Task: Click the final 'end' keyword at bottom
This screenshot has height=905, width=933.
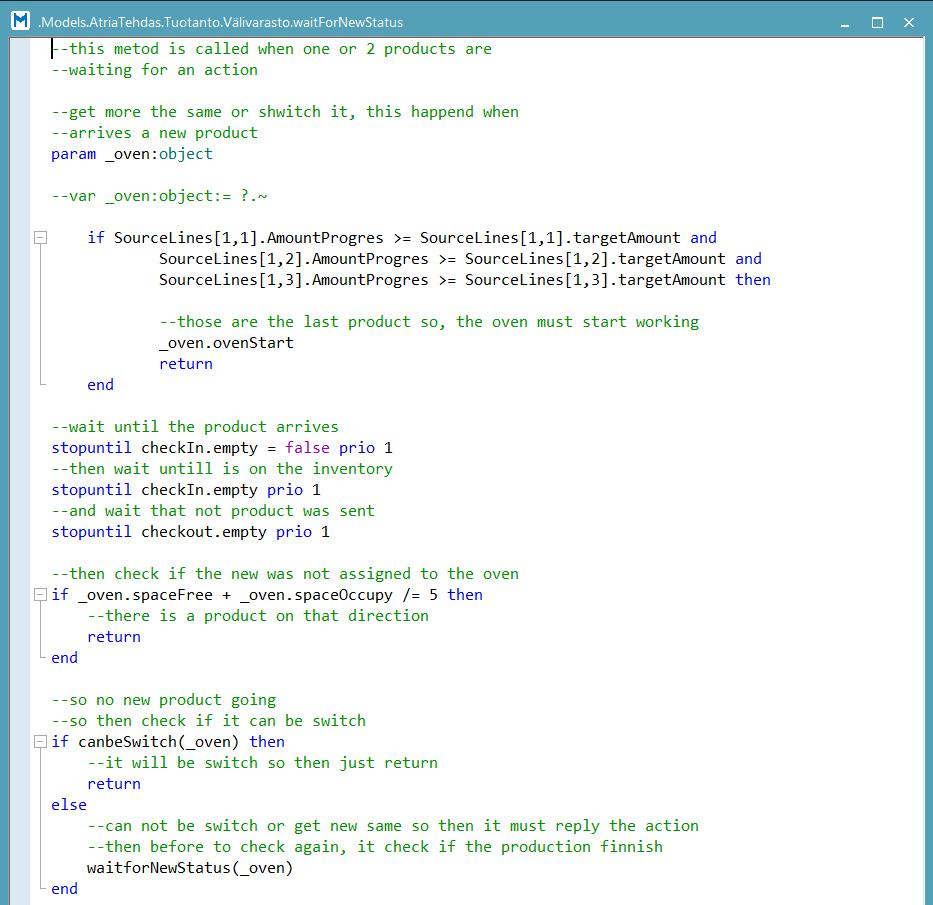Action: coord(64,888)
